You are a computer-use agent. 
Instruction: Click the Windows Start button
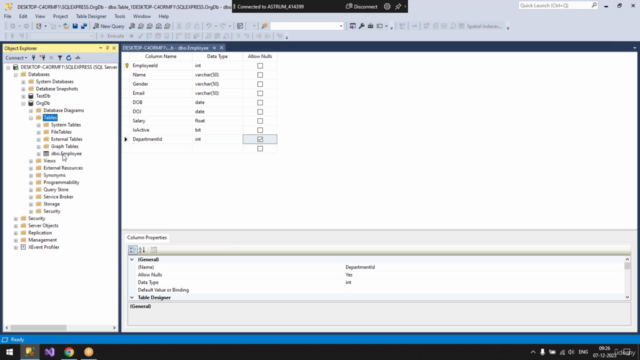click(9, 352)
